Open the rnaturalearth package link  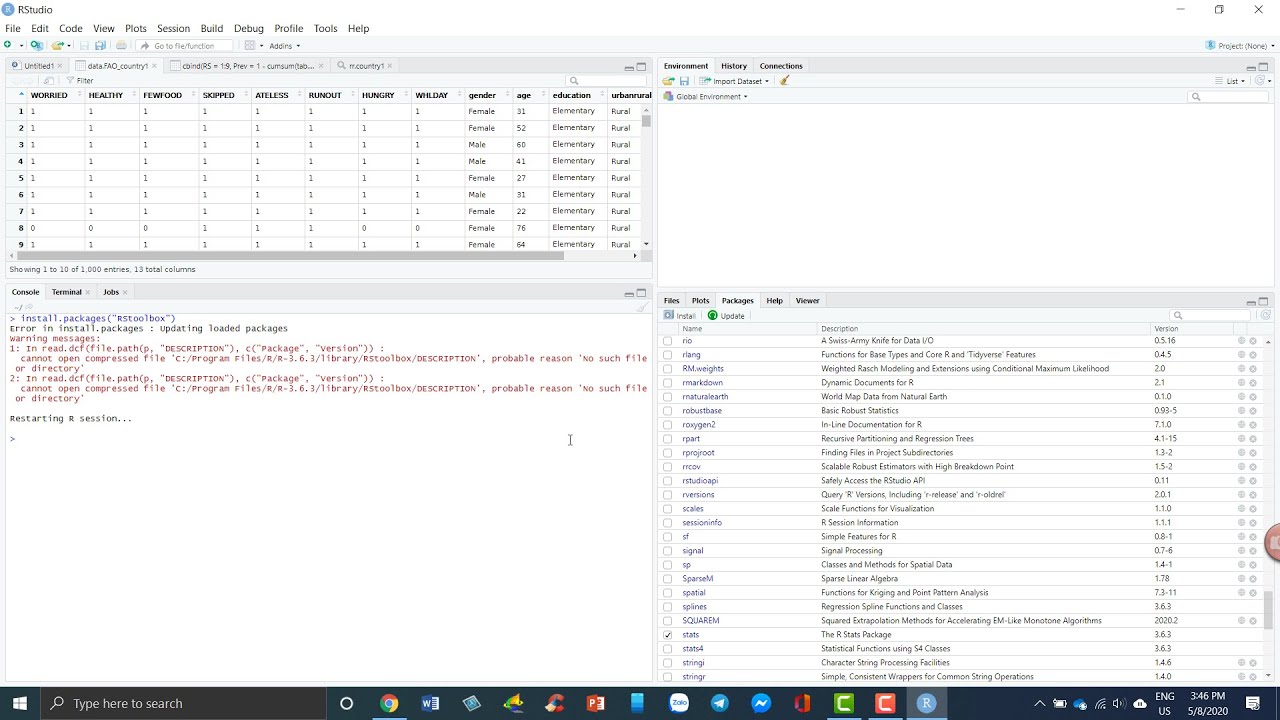point(705,397)
